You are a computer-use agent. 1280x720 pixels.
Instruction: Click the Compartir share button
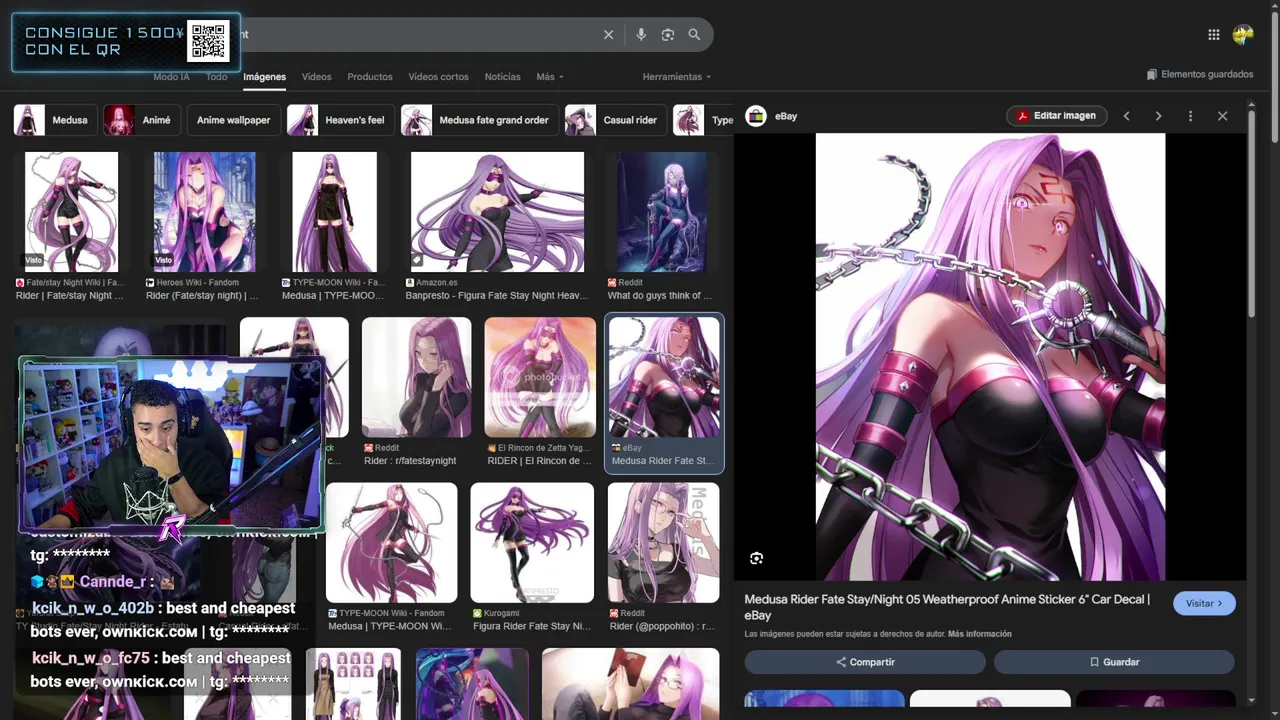click(865, 662)
